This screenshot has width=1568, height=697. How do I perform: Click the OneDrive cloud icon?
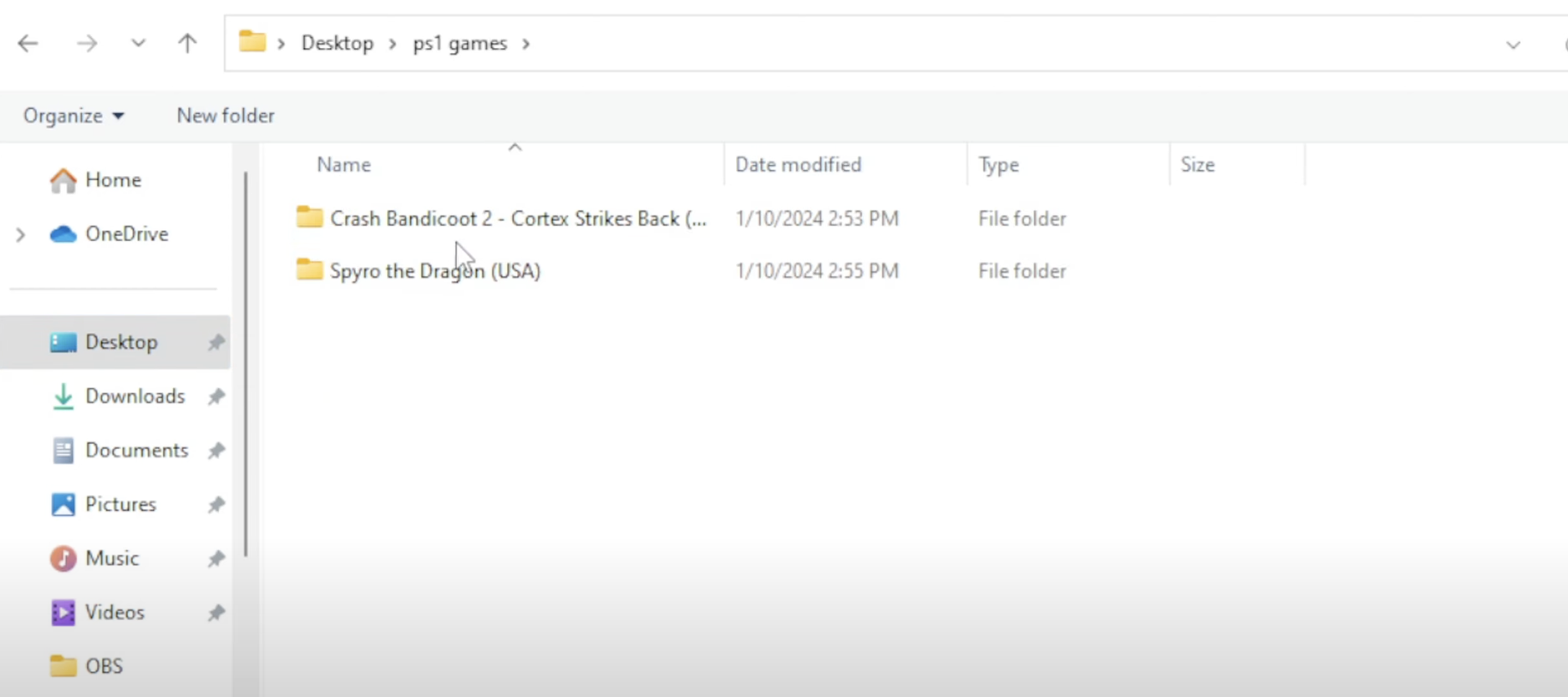(63, 233)
